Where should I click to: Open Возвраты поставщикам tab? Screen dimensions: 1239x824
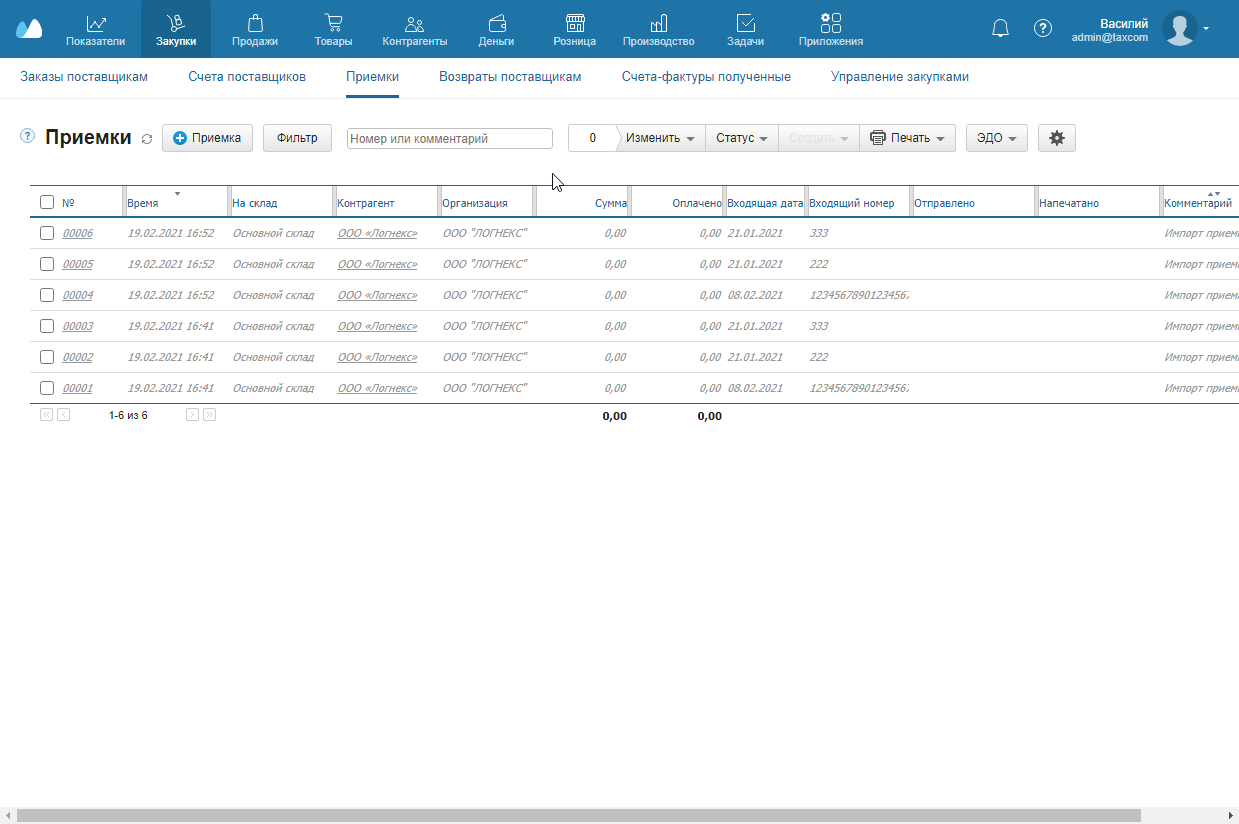coord(510,77)
